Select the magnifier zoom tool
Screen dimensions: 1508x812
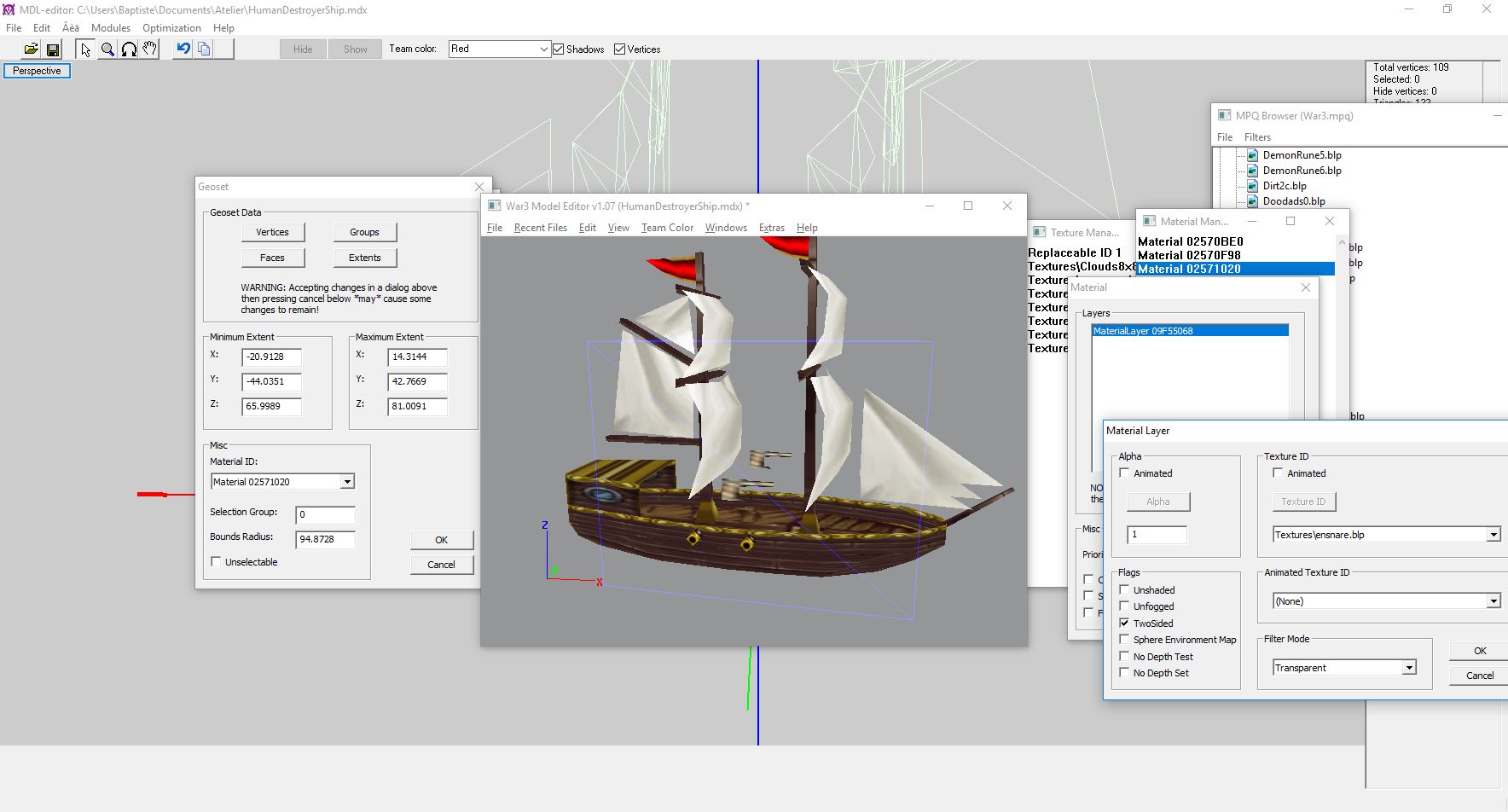(x=107, y=49)
